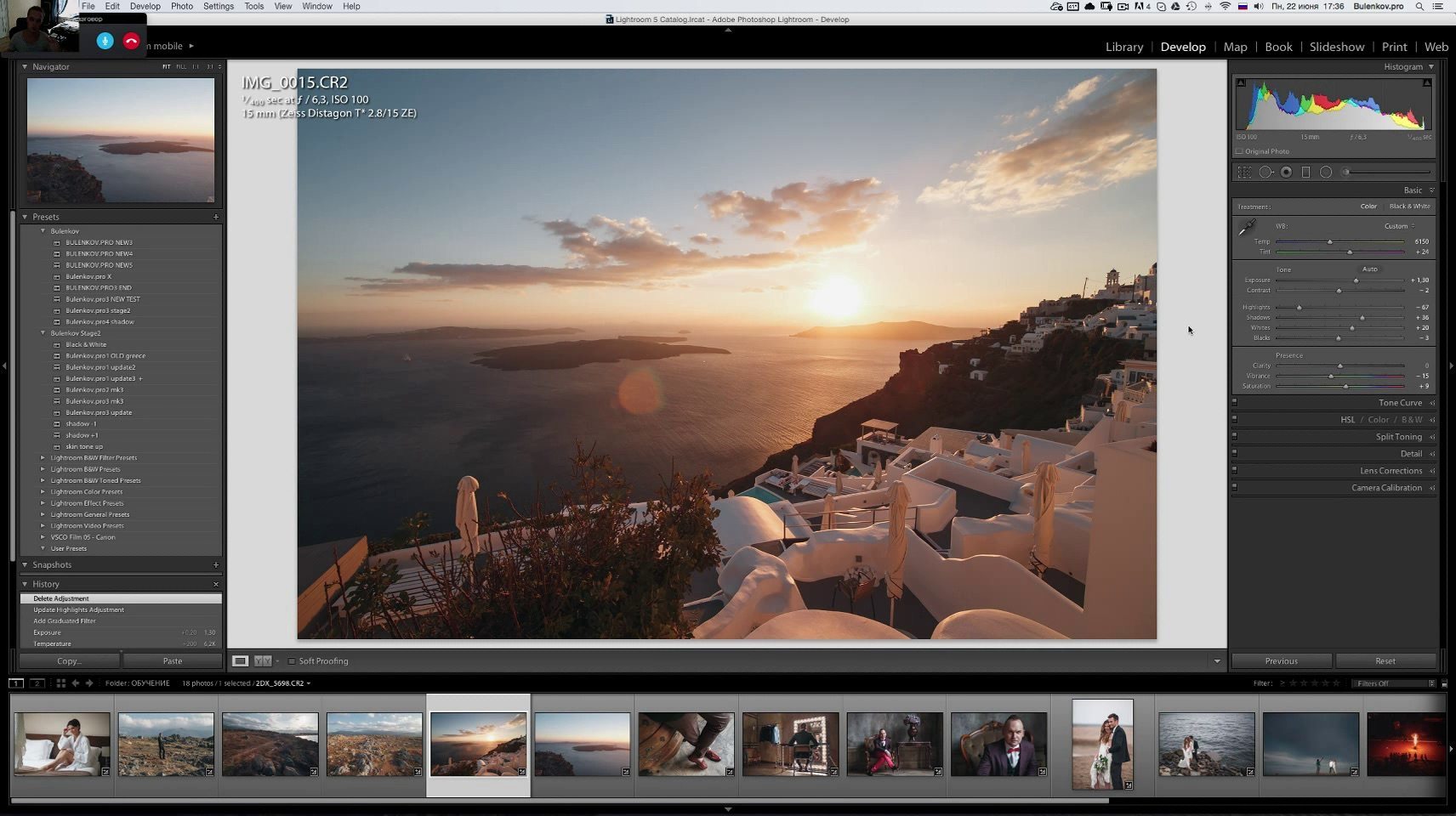Click the Wi-Fi icon in menu bar
This screenshot has width=1456, height=816.
pos(1225,6)
